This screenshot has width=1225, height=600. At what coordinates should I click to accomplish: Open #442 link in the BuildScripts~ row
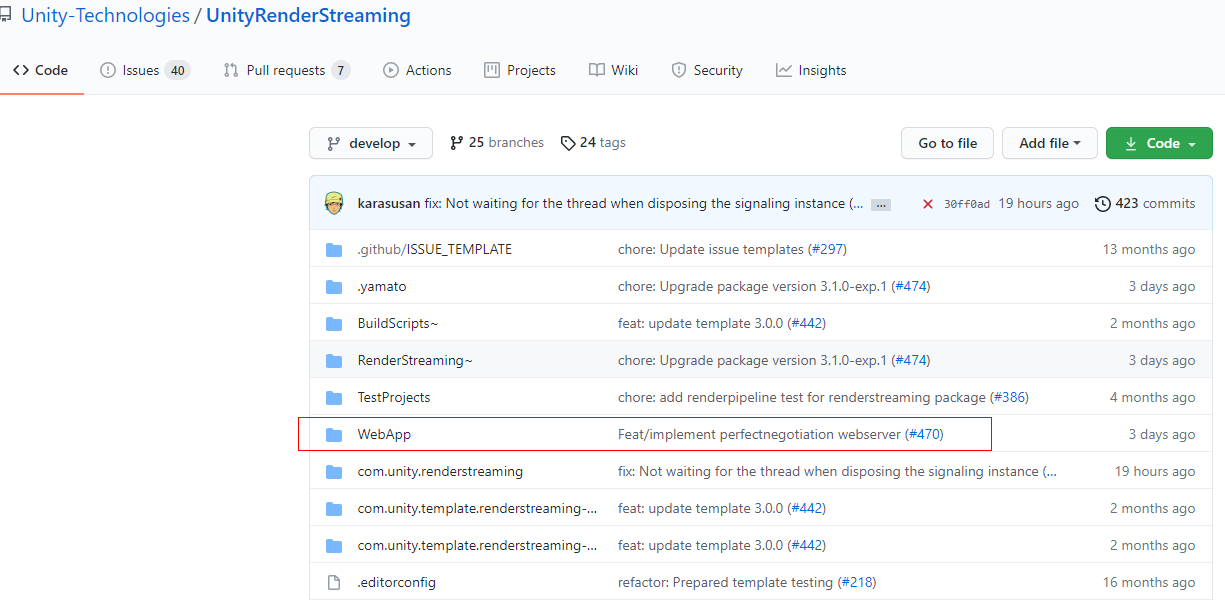coord(807,323)
